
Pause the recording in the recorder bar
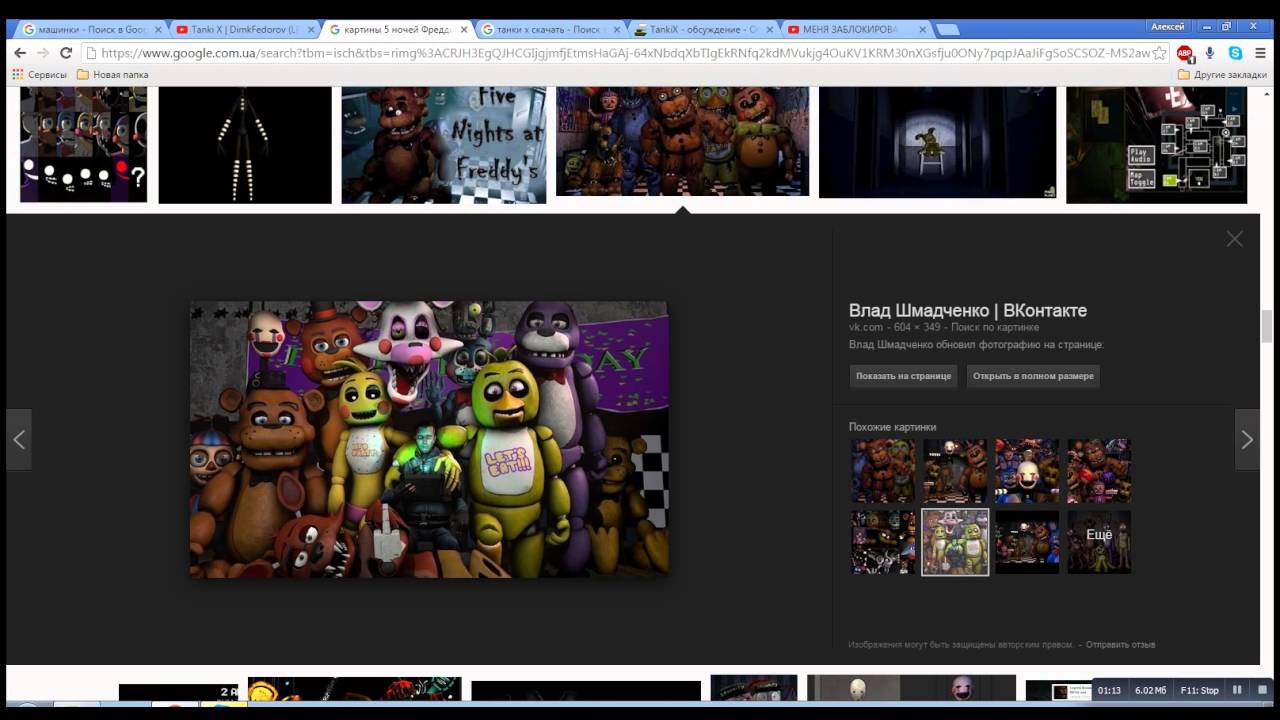tap(1237, 690)
